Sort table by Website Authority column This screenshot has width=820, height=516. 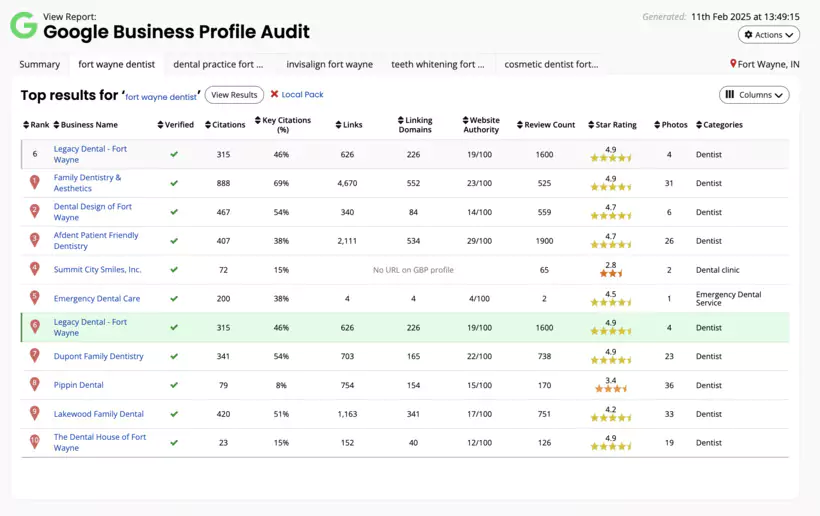pos(481,124)
